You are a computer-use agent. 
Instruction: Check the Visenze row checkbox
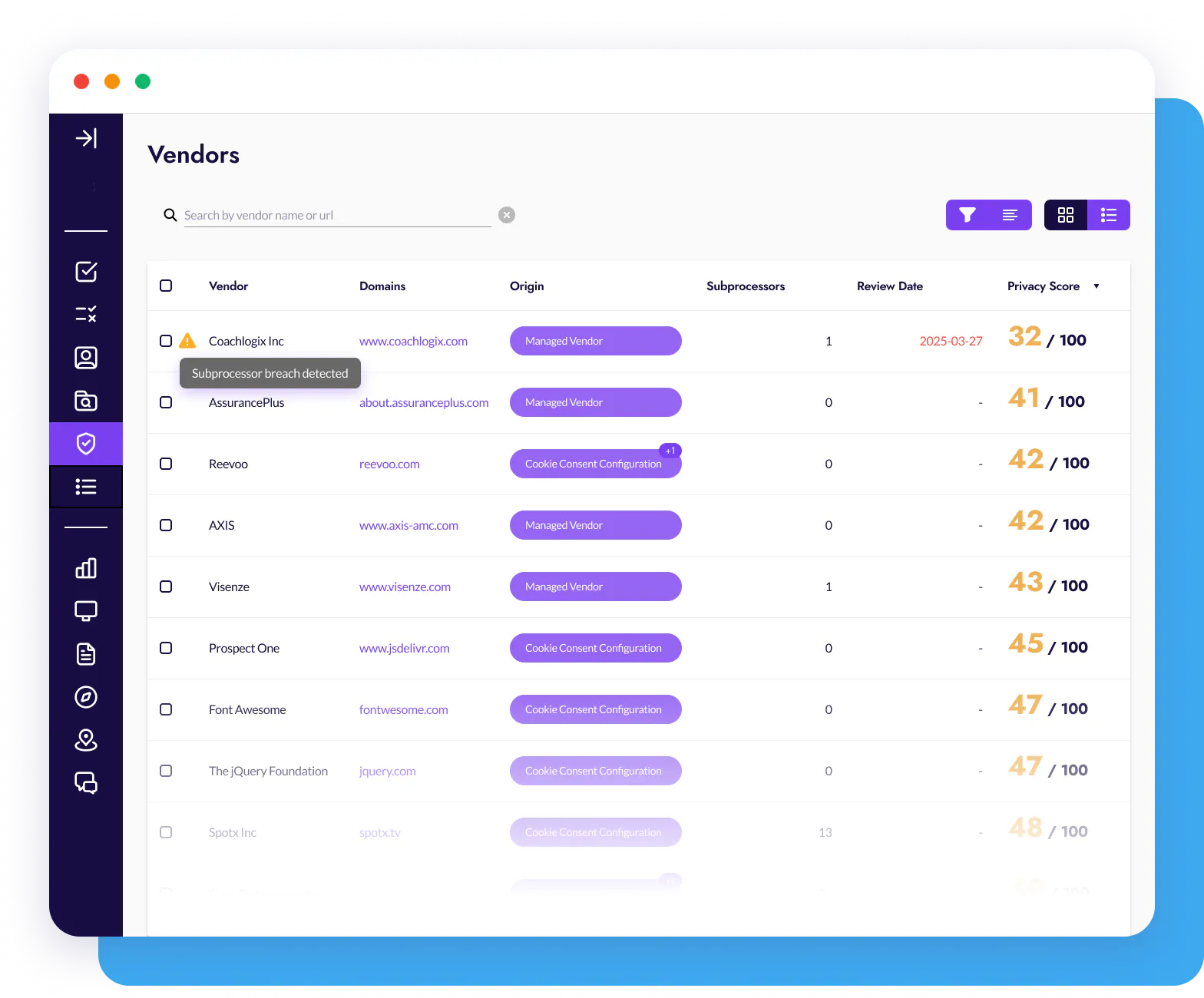(x=166, y=587)
